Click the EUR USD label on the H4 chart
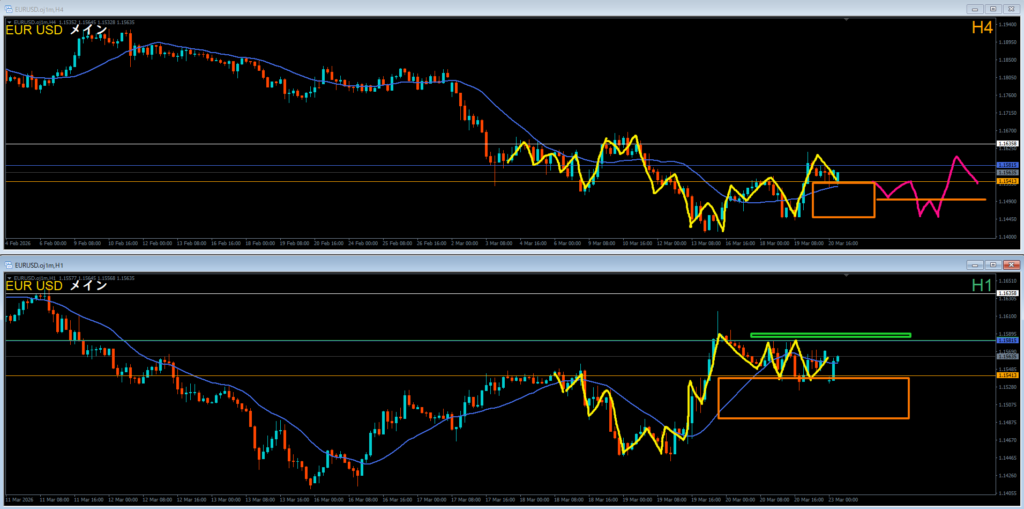 coord(35,29)
